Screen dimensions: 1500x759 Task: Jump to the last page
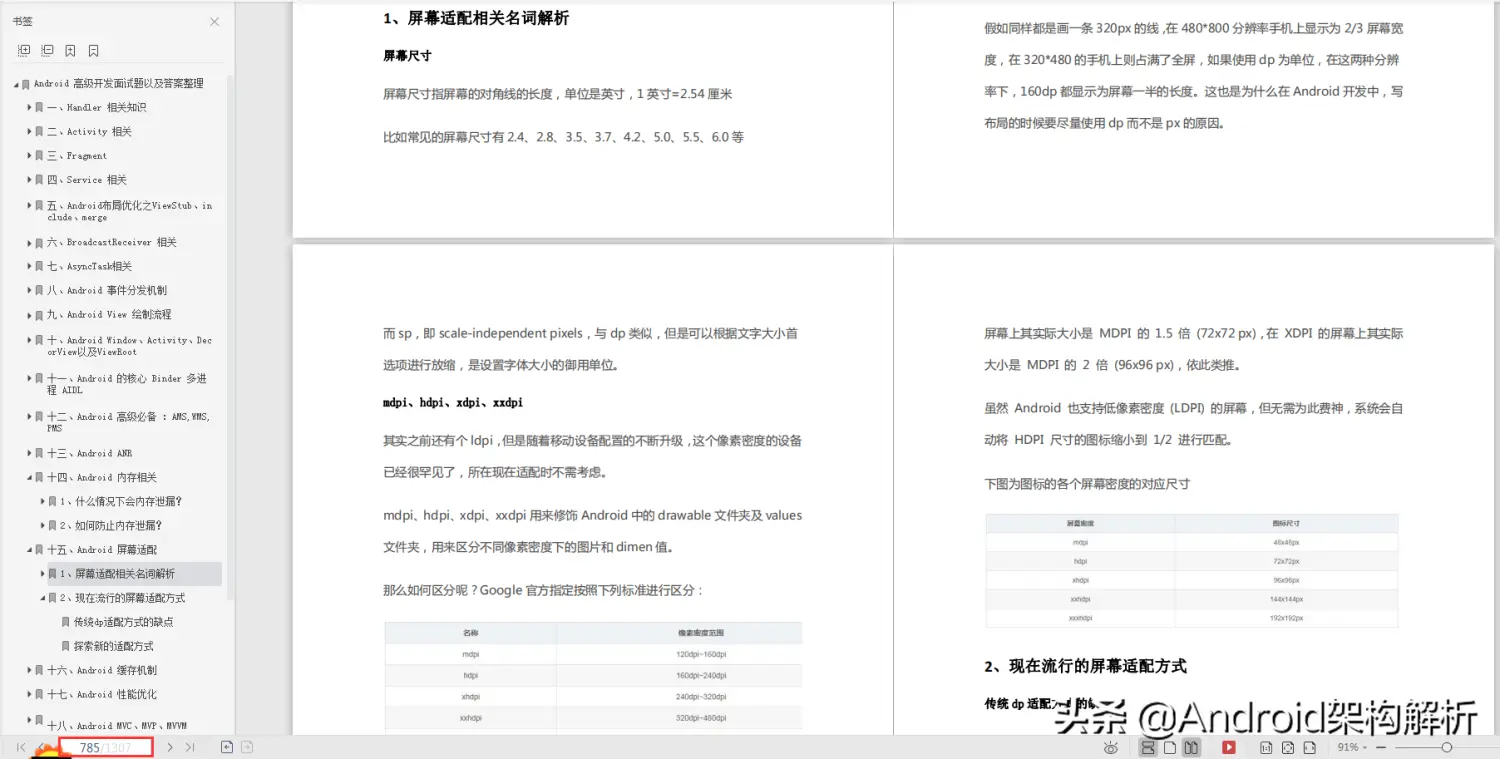pyautogui.click(x=190, y=747)
